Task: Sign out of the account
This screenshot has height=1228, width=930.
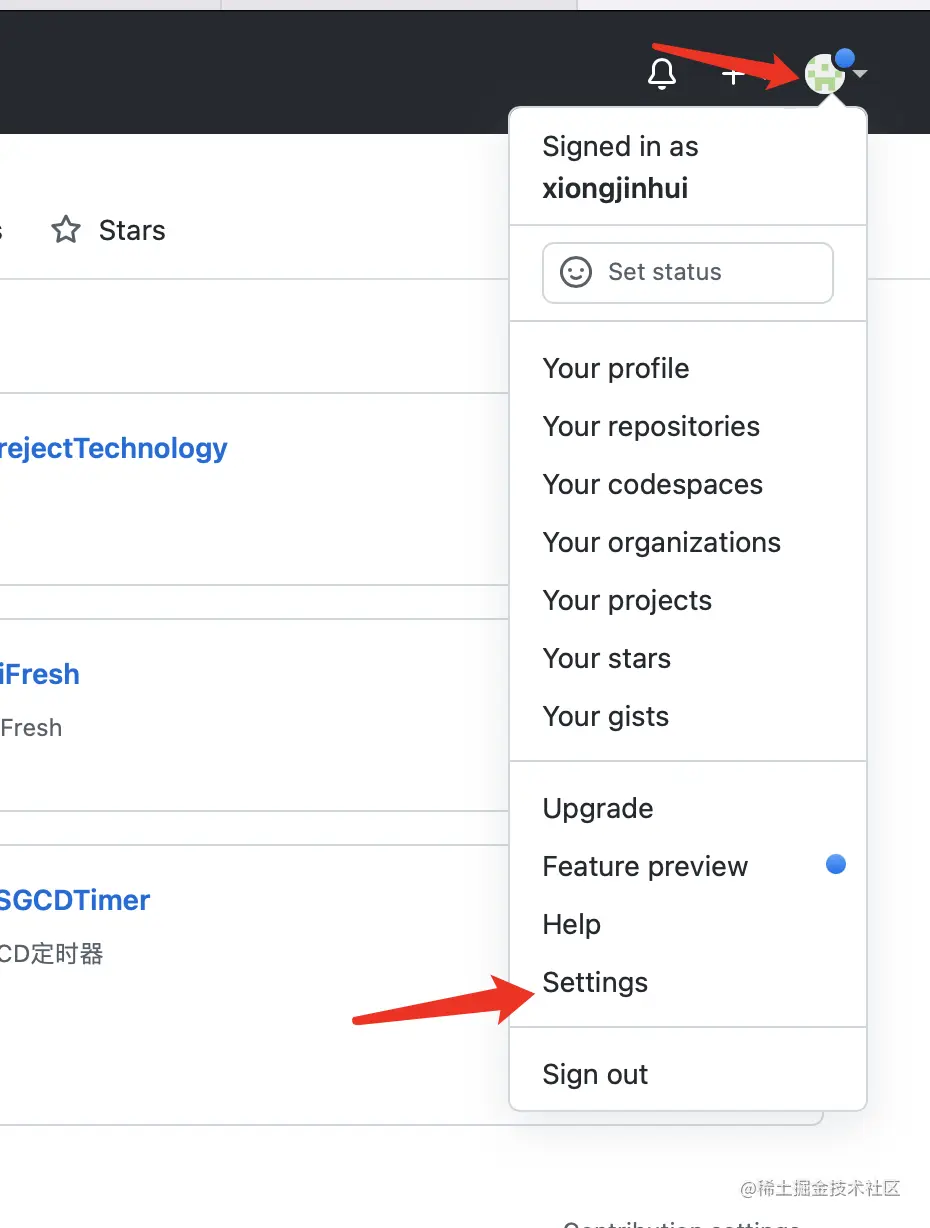Action: [595, 1074]
